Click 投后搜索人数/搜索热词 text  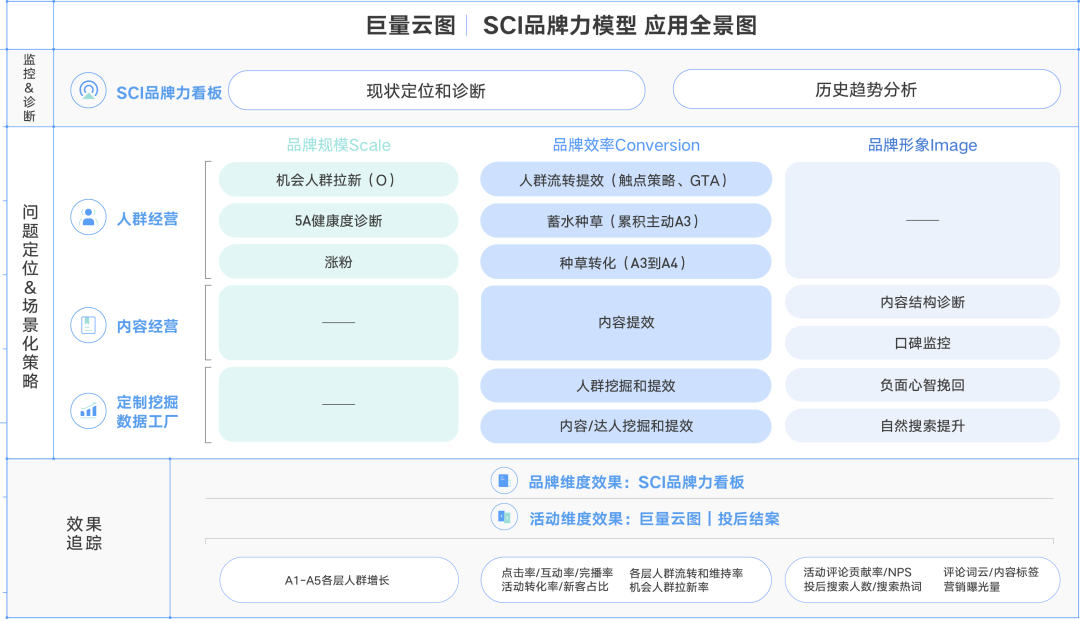pyautogui.click(x=862, y=587)
